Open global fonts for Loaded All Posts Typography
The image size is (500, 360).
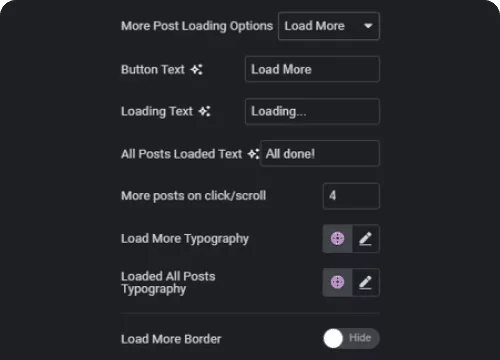click(337, 282)
